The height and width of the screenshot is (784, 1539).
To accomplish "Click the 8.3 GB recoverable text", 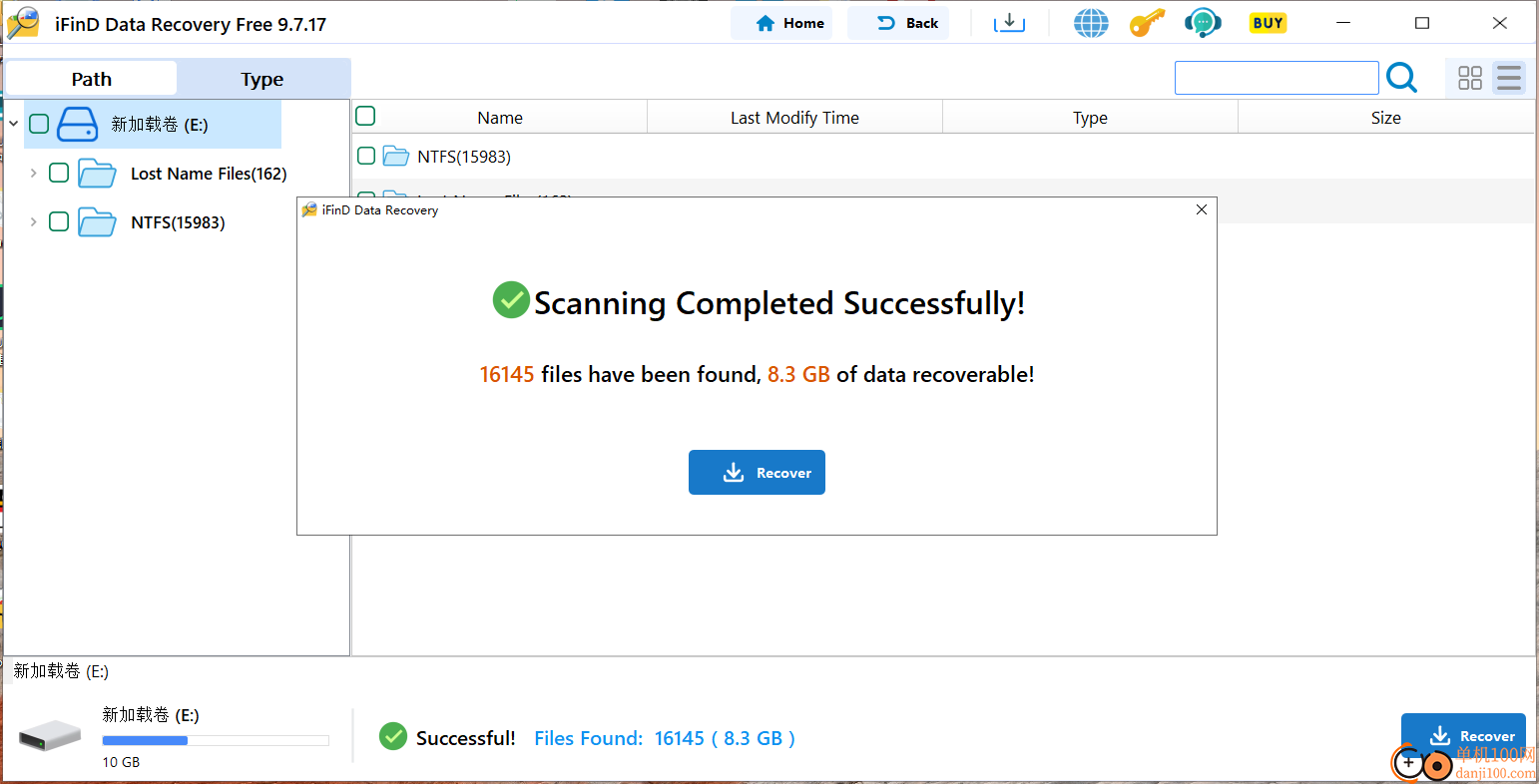I will (x=900, y=374).
